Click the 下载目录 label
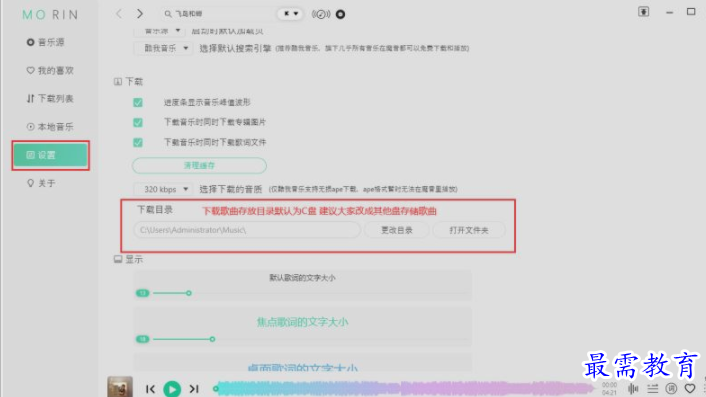The image size is (706, 397). pyautogui.click(x=155, y=210)
